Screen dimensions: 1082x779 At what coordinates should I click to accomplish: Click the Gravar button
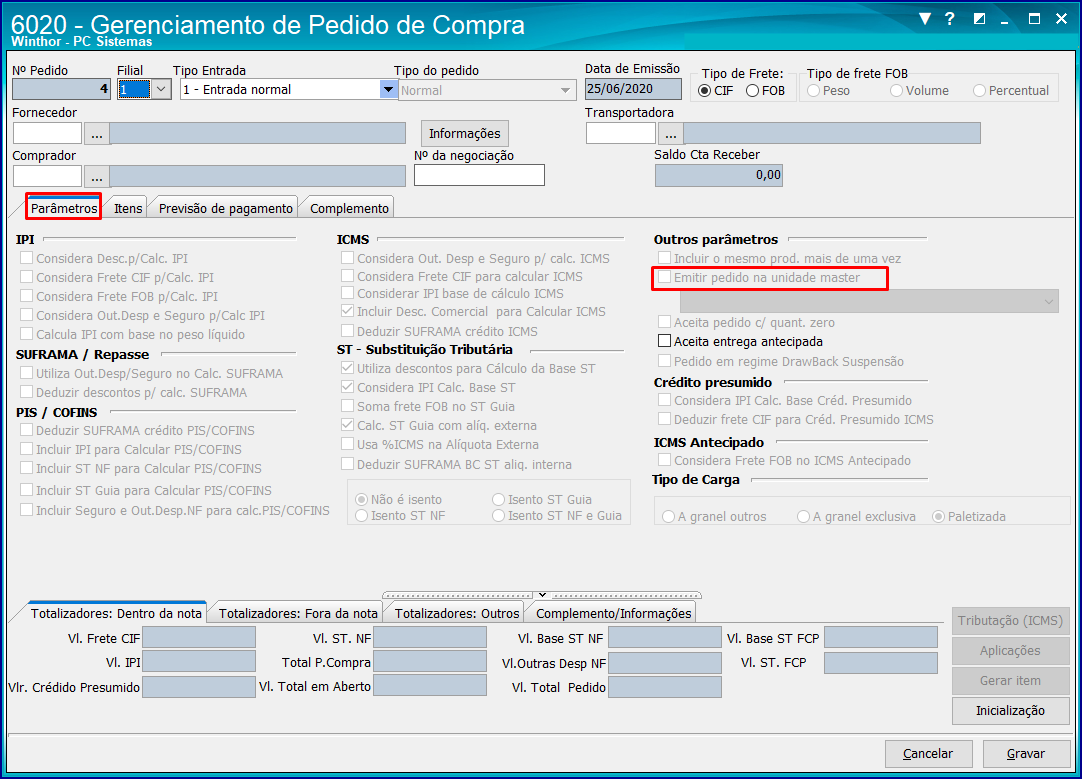click(1026, 753)
